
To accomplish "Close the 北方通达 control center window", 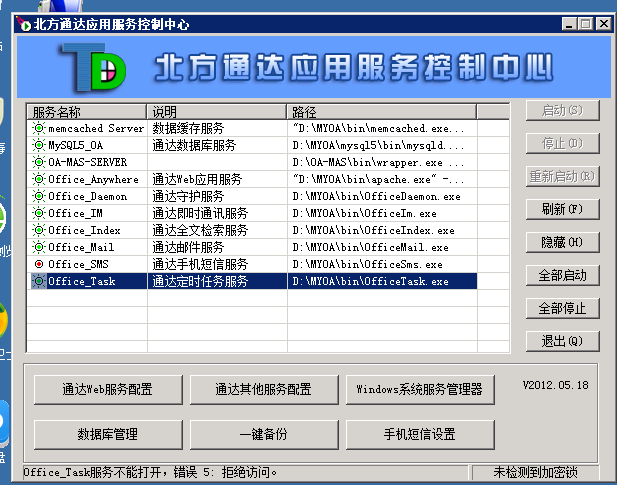I will (x=603, y=24).
